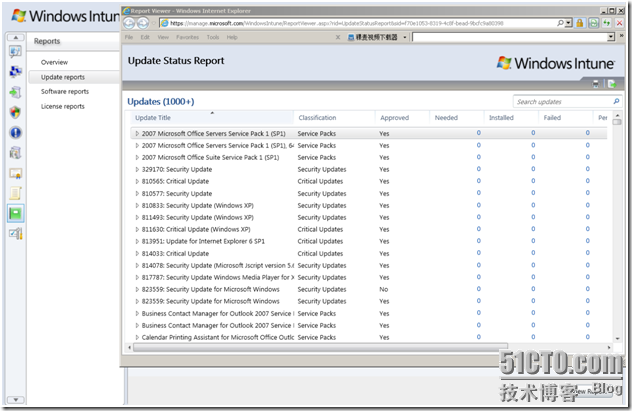Open the Tools menu
Image resolution: width=632 pixels, height=411 pixels.
point(213,37)
